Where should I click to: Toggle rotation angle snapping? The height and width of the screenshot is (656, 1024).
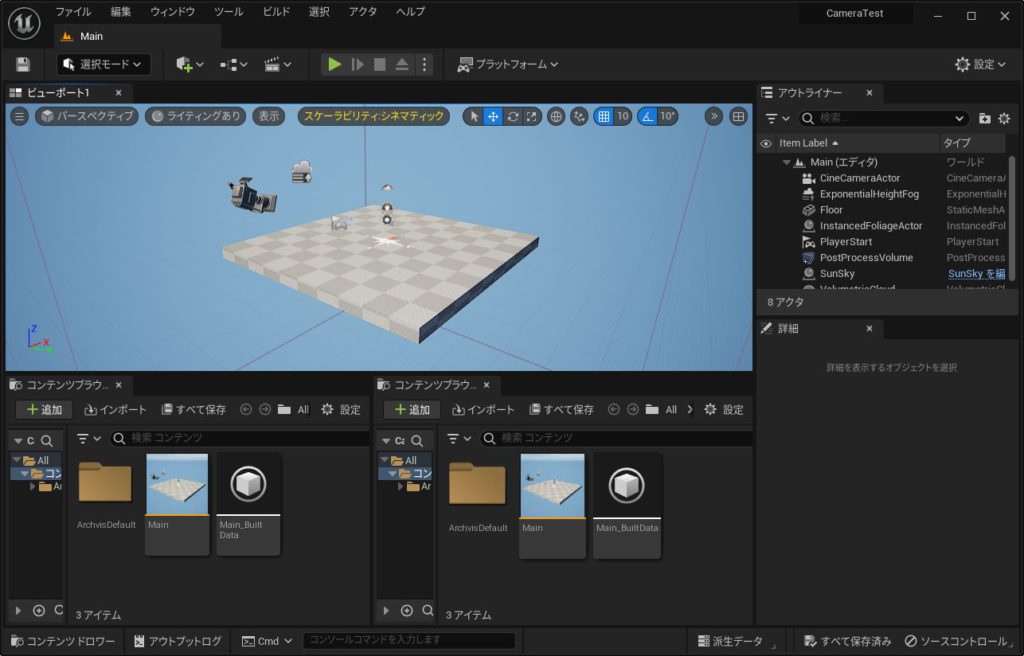coord(647,116)
